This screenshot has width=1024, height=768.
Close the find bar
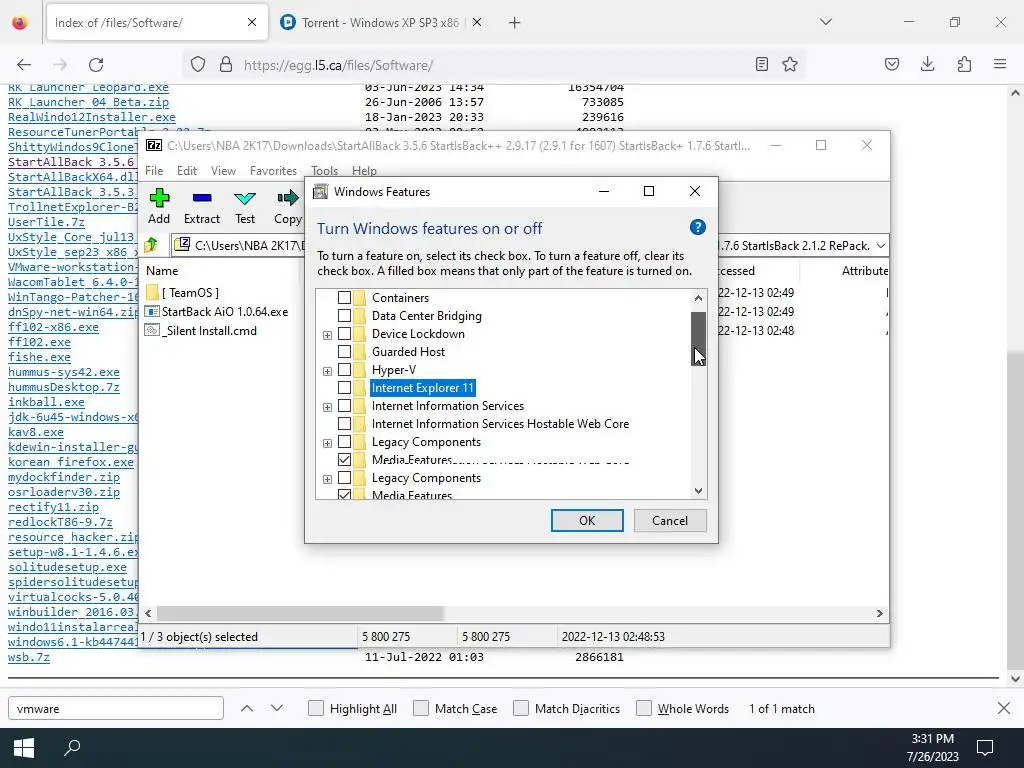(1004, 708)
